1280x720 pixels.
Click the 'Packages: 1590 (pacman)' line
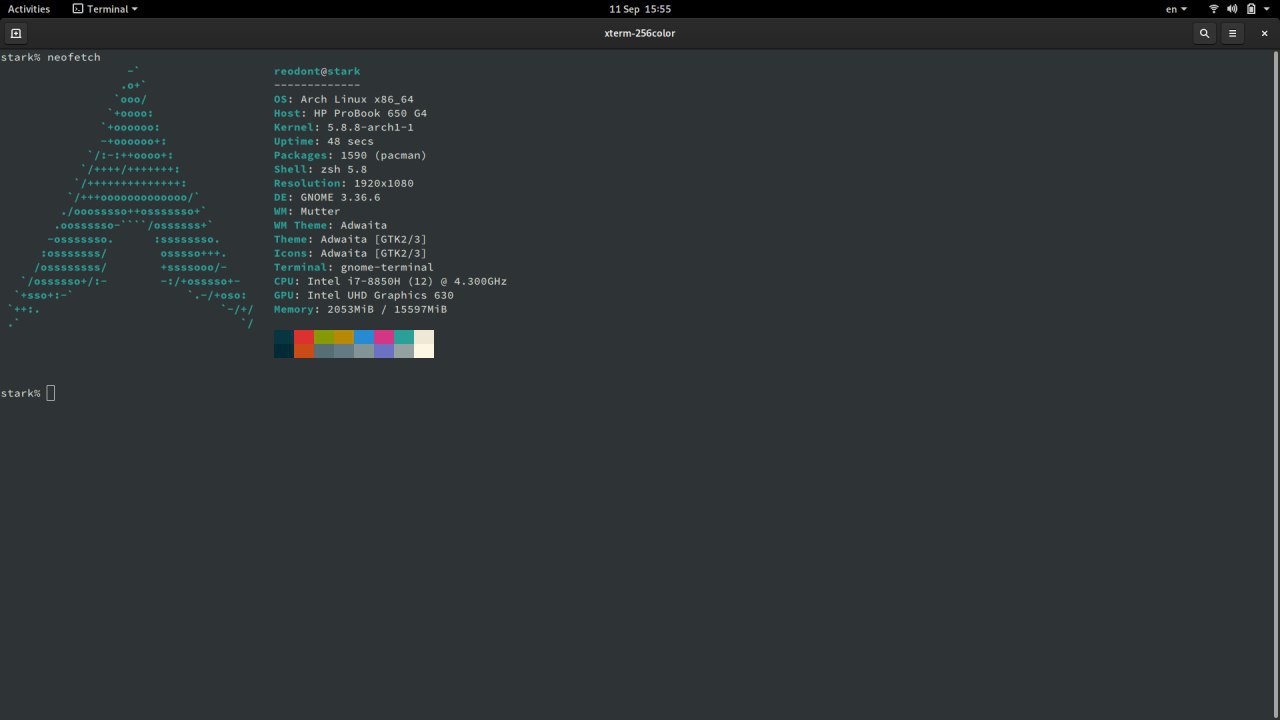(x=350, y=155)
